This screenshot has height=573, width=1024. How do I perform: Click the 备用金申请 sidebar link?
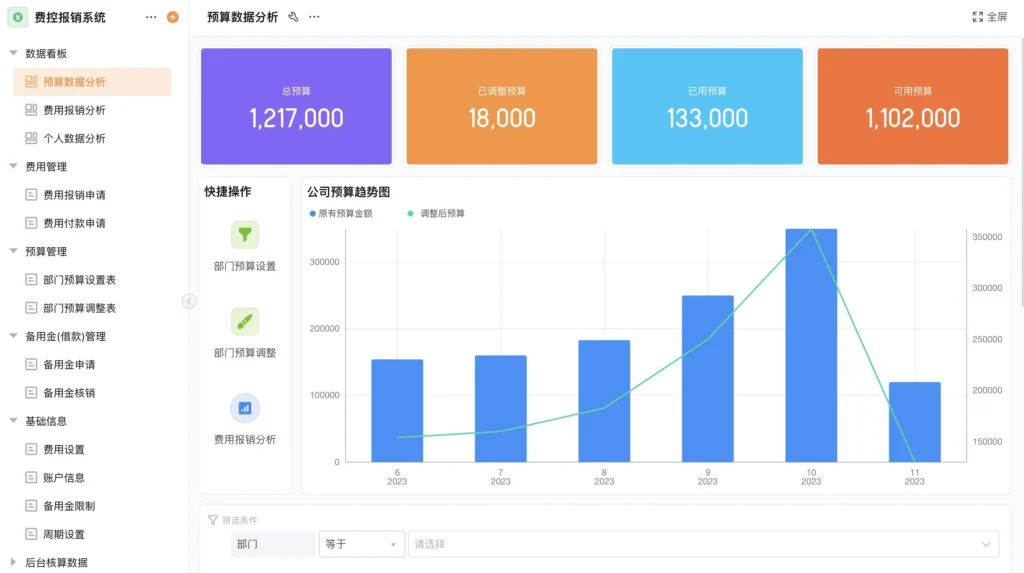69,365
